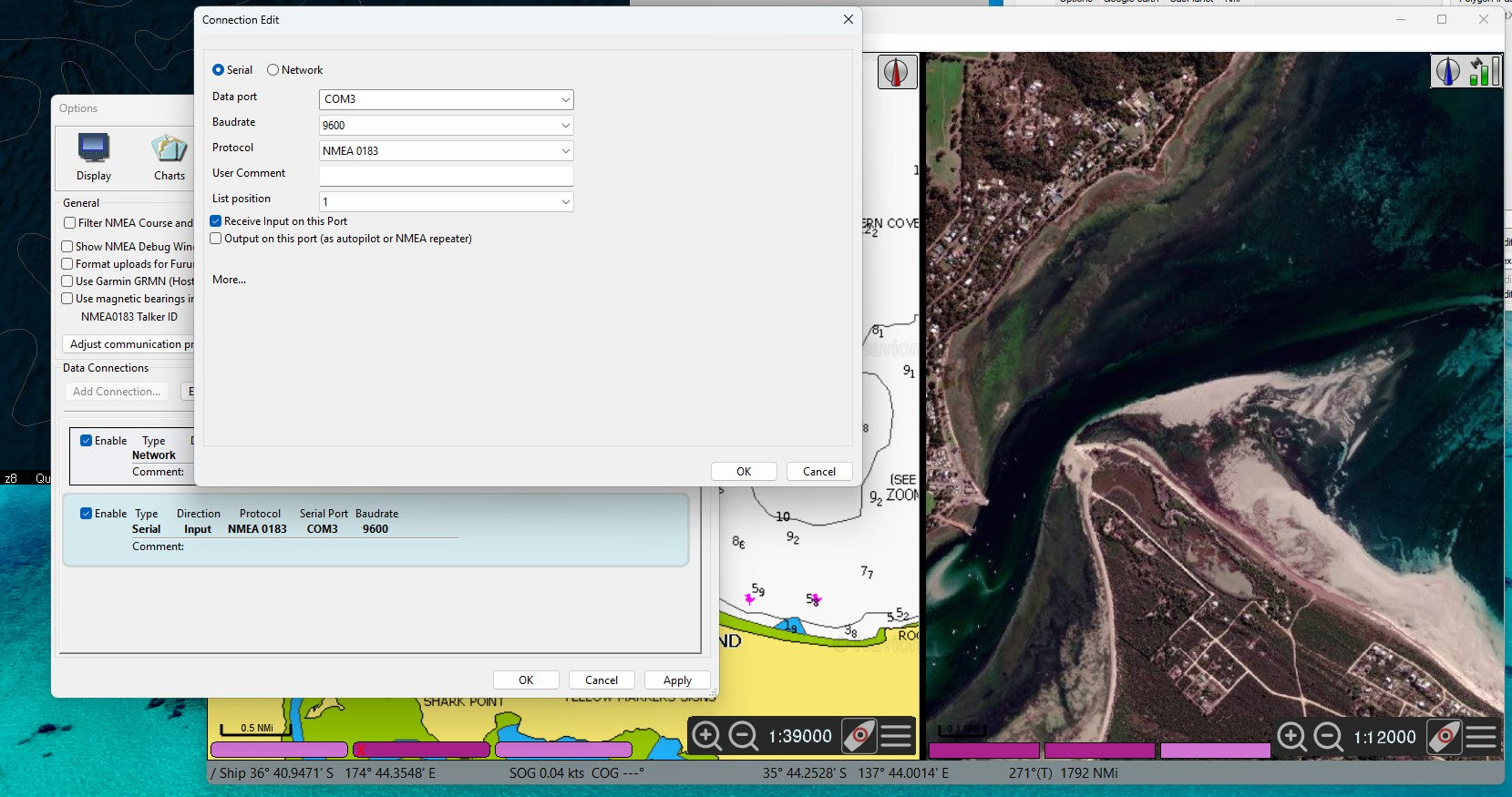This screenshot has width=1512, height=797.
Task: Select first magenta chart bar segment, right pane
Action: tap(984, 751)
